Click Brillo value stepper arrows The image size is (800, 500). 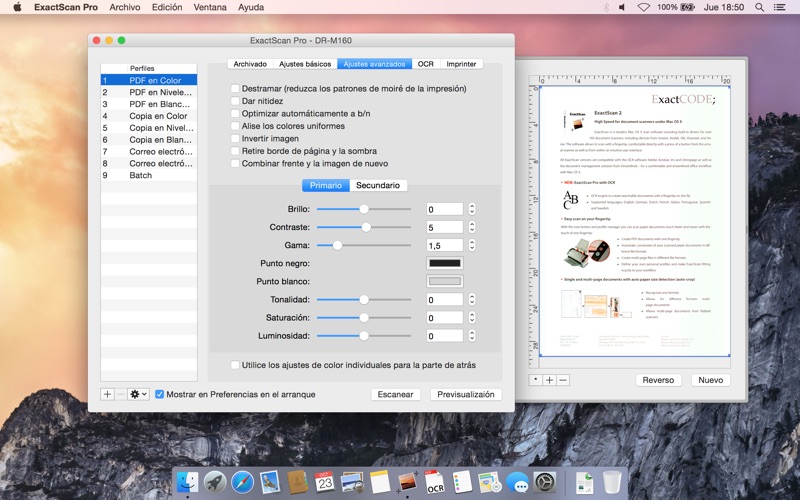click(472, 209)
